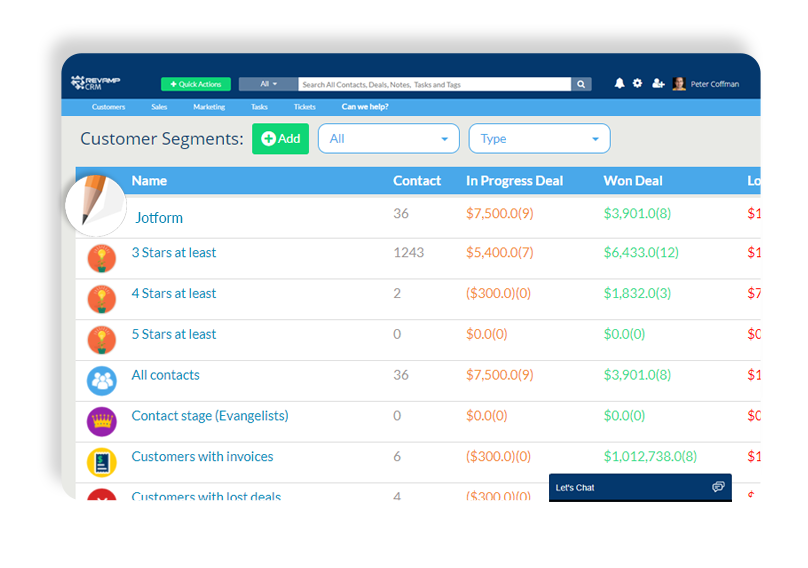
Task: Open Contact stage (Evangelists) segment
Action: coord(210,415)
